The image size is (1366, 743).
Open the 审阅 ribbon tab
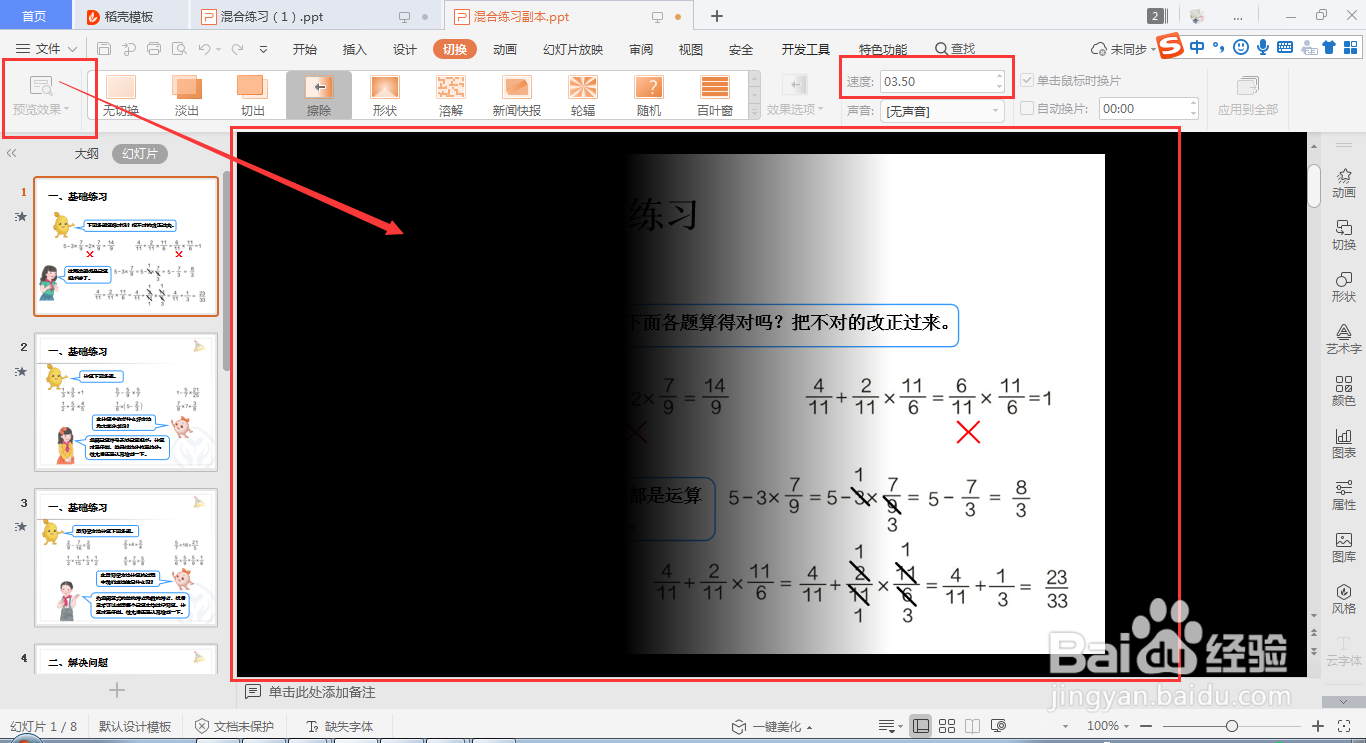(x=641, y=49)
